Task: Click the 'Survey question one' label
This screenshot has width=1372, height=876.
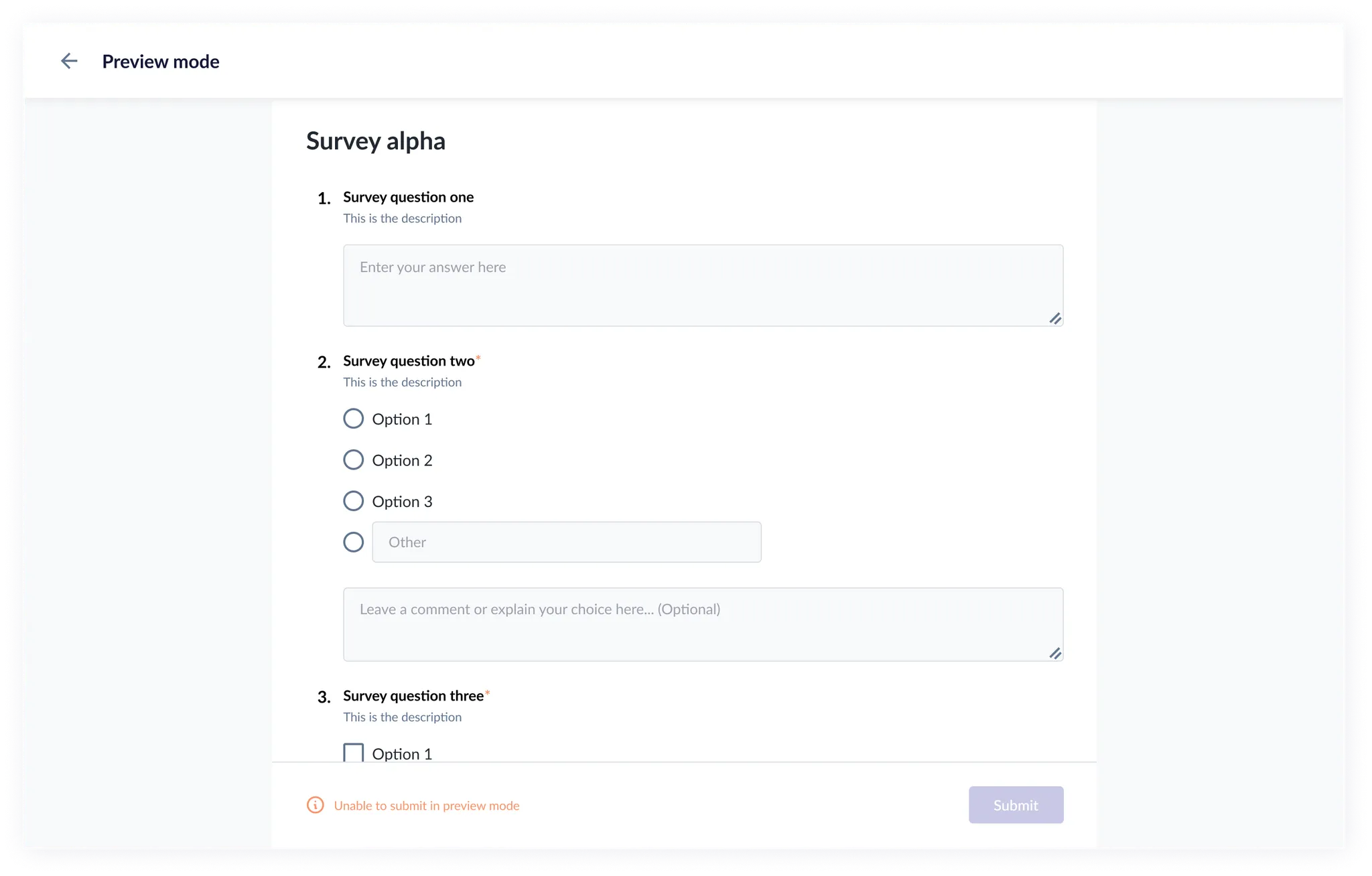Action: (x=408, y=197)
